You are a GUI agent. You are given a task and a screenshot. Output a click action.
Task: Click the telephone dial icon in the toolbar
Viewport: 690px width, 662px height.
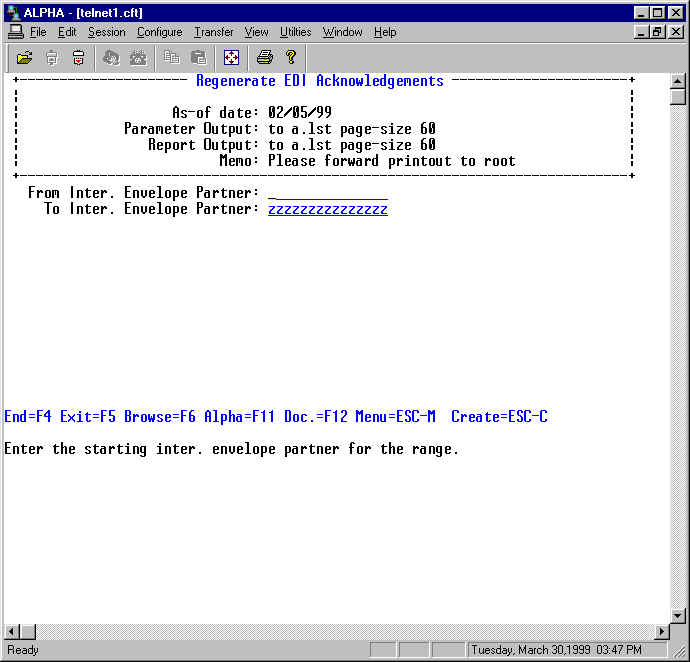[x=138, y=57]
